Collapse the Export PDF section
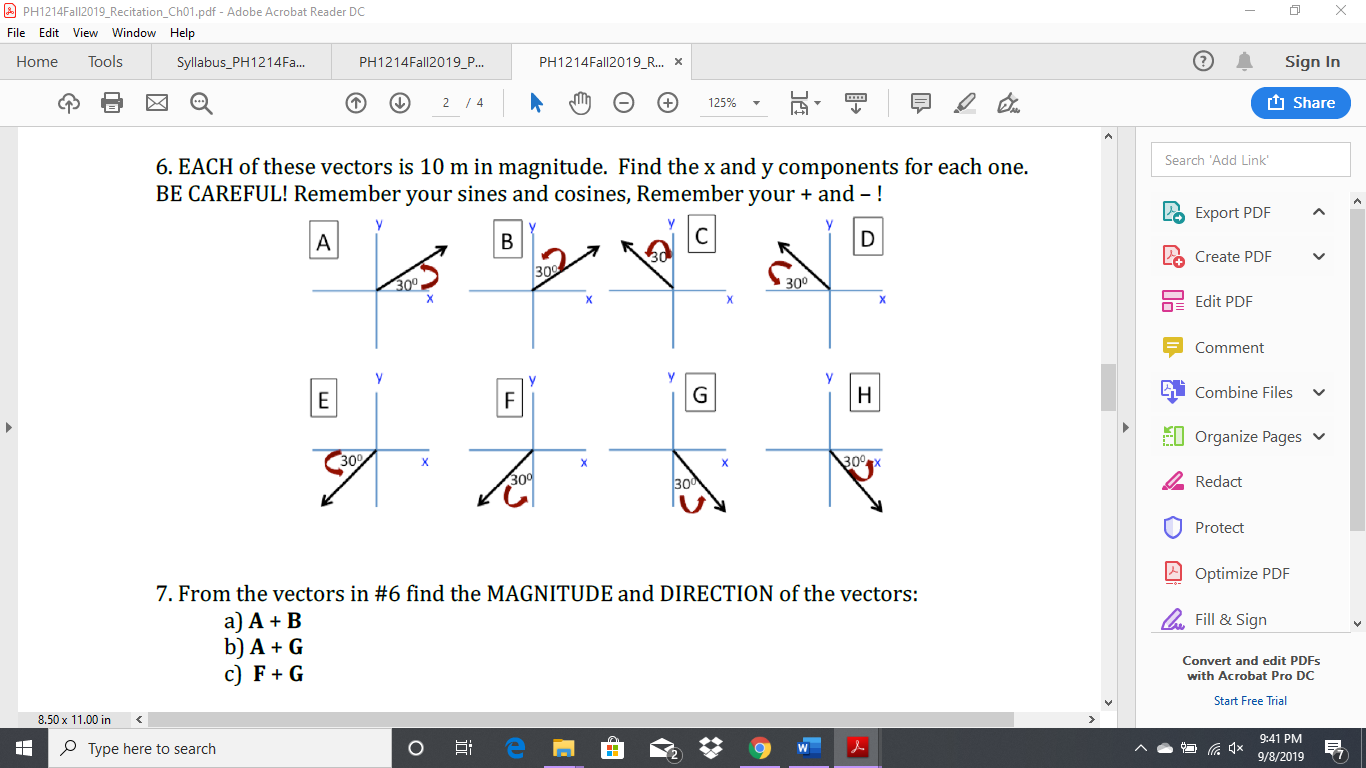 click(1319, 212)
